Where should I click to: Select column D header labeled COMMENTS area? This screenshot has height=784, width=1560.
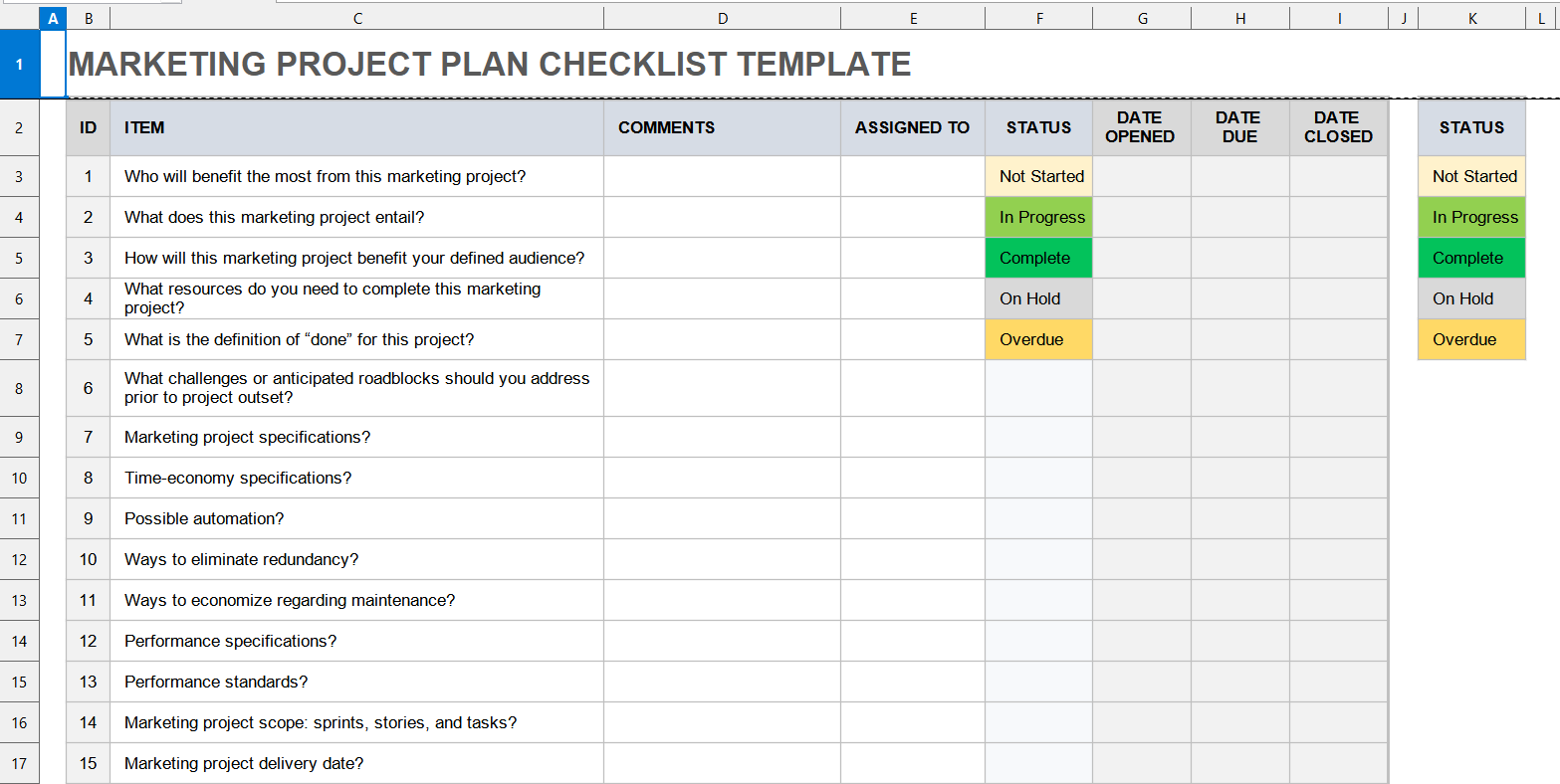click(x=723, y=17)
